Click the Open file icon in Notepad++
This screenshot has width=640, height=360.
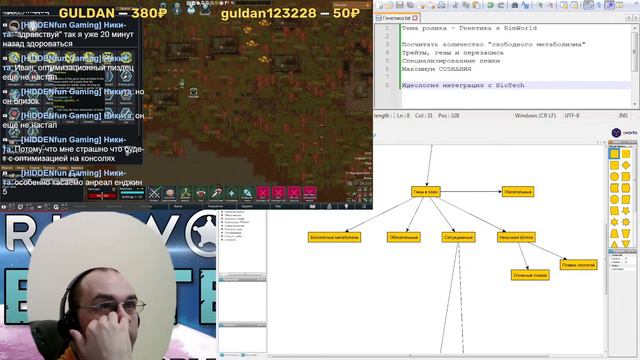click(x=389, y=5)
